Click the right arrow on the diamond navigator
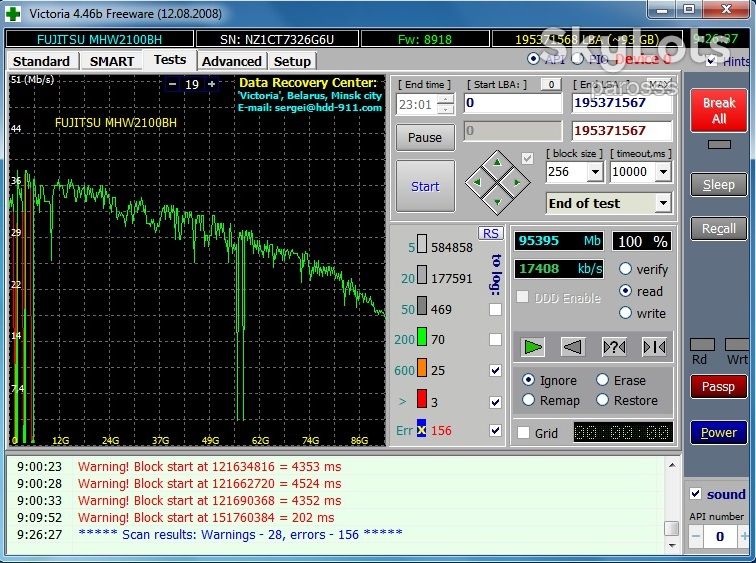756x563 pixels. [516, 182]
